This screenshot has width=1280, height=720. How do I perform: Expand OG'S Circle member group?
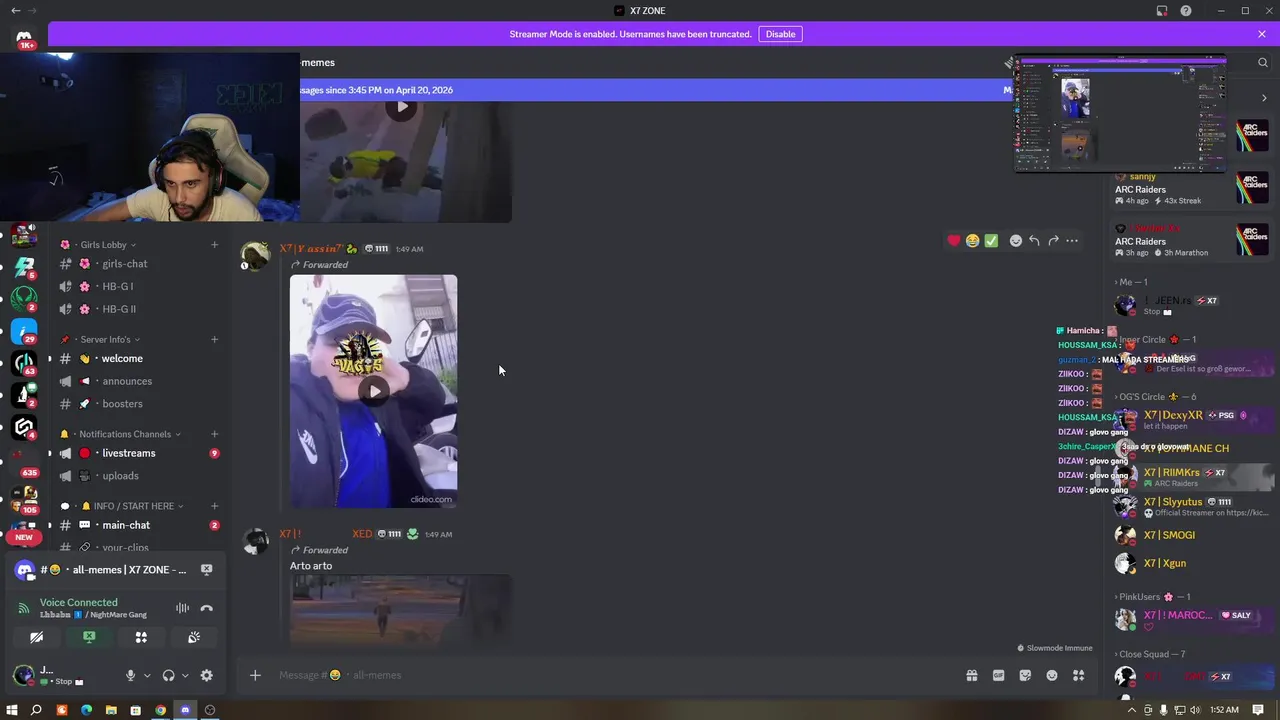pyautogui.click(x=1157, y=397)
